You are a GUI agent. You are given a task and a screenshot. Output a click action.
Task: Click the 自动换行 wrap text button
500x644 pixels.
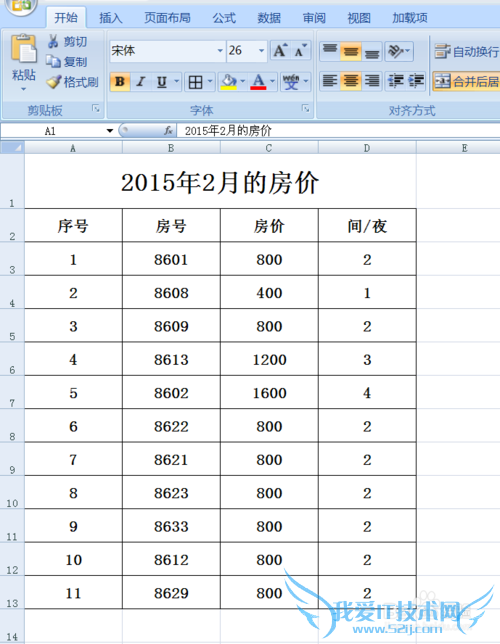pos(466,51)
